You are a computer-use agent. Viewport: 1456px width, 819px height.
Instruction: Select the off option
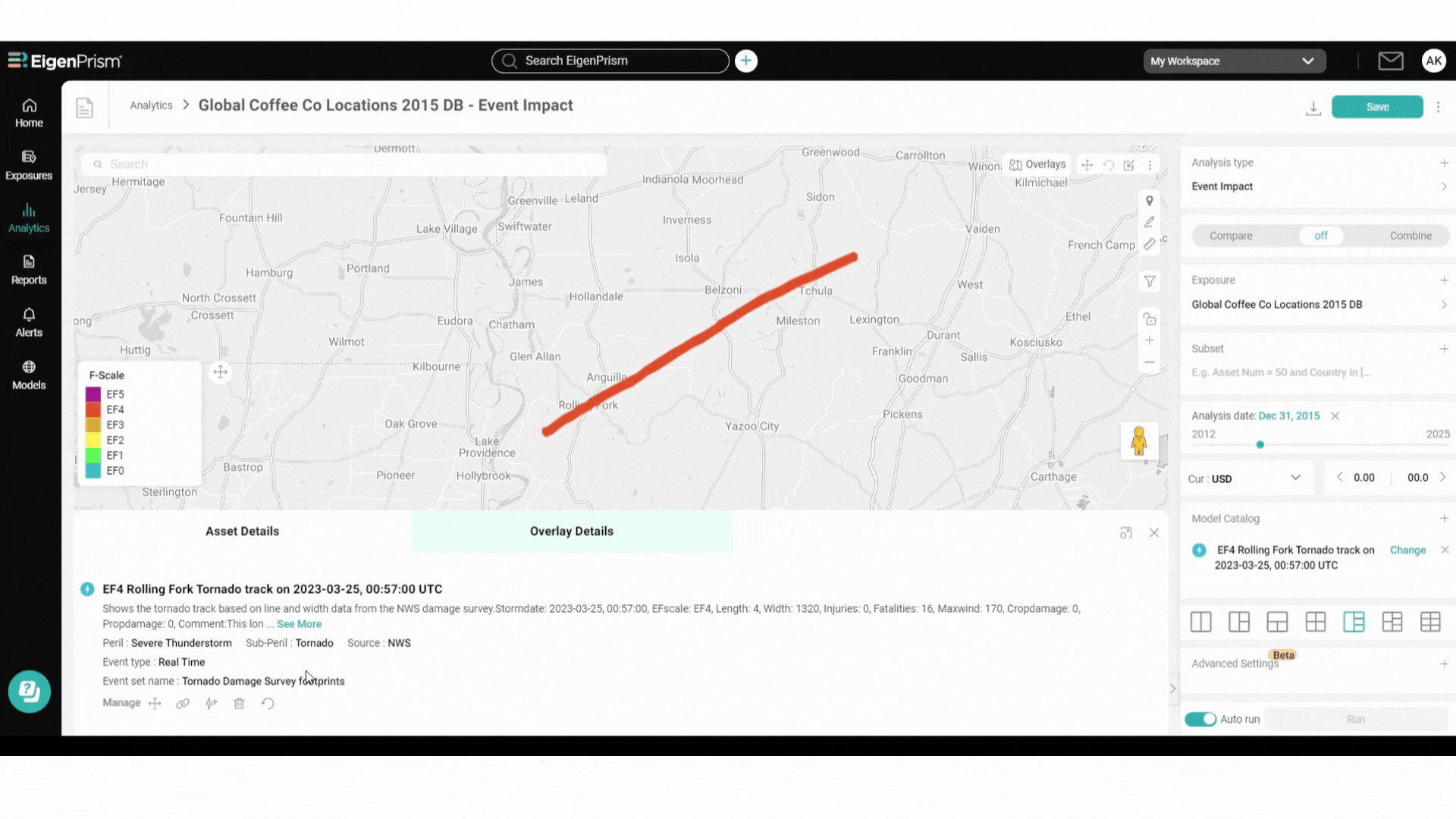pyautogui.click(x=1320, y=236)
